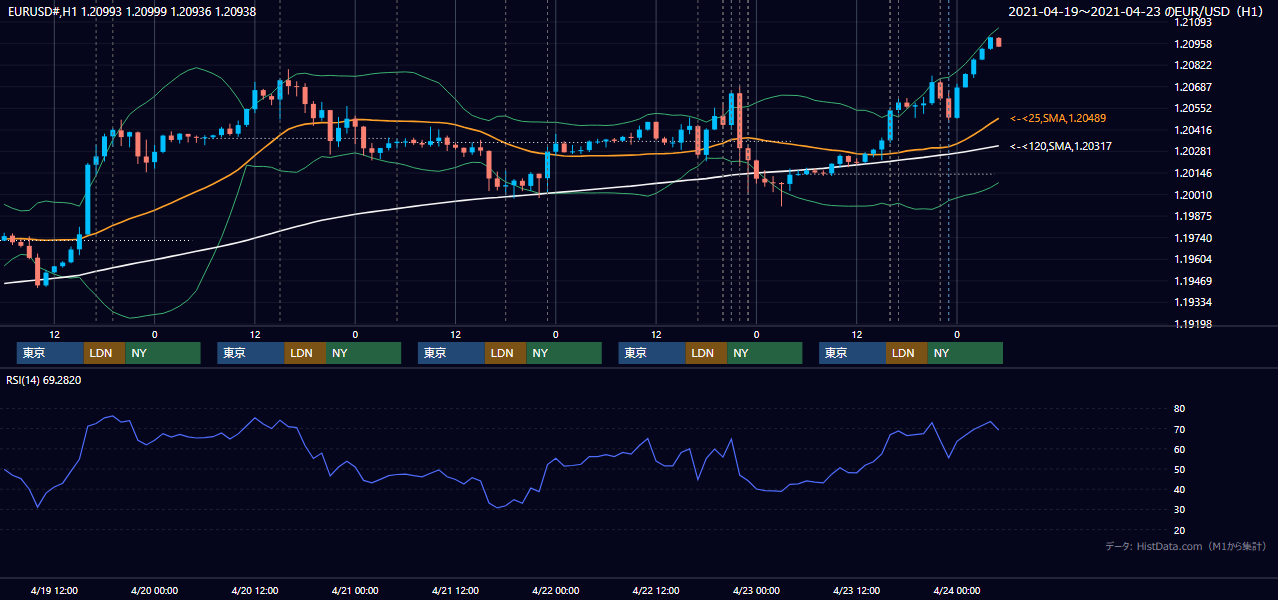Click the 4/21 00:00 date label
Image resolution: width=1278 pixels, height=600 pixels.
[355, 590]
